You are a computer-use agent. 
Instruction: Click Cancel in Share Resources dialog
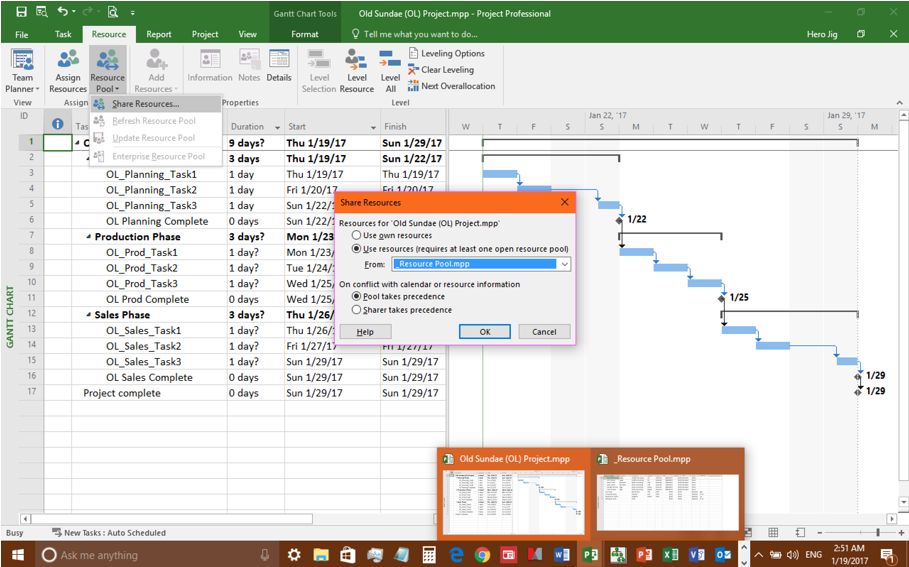tap(544, 332)
